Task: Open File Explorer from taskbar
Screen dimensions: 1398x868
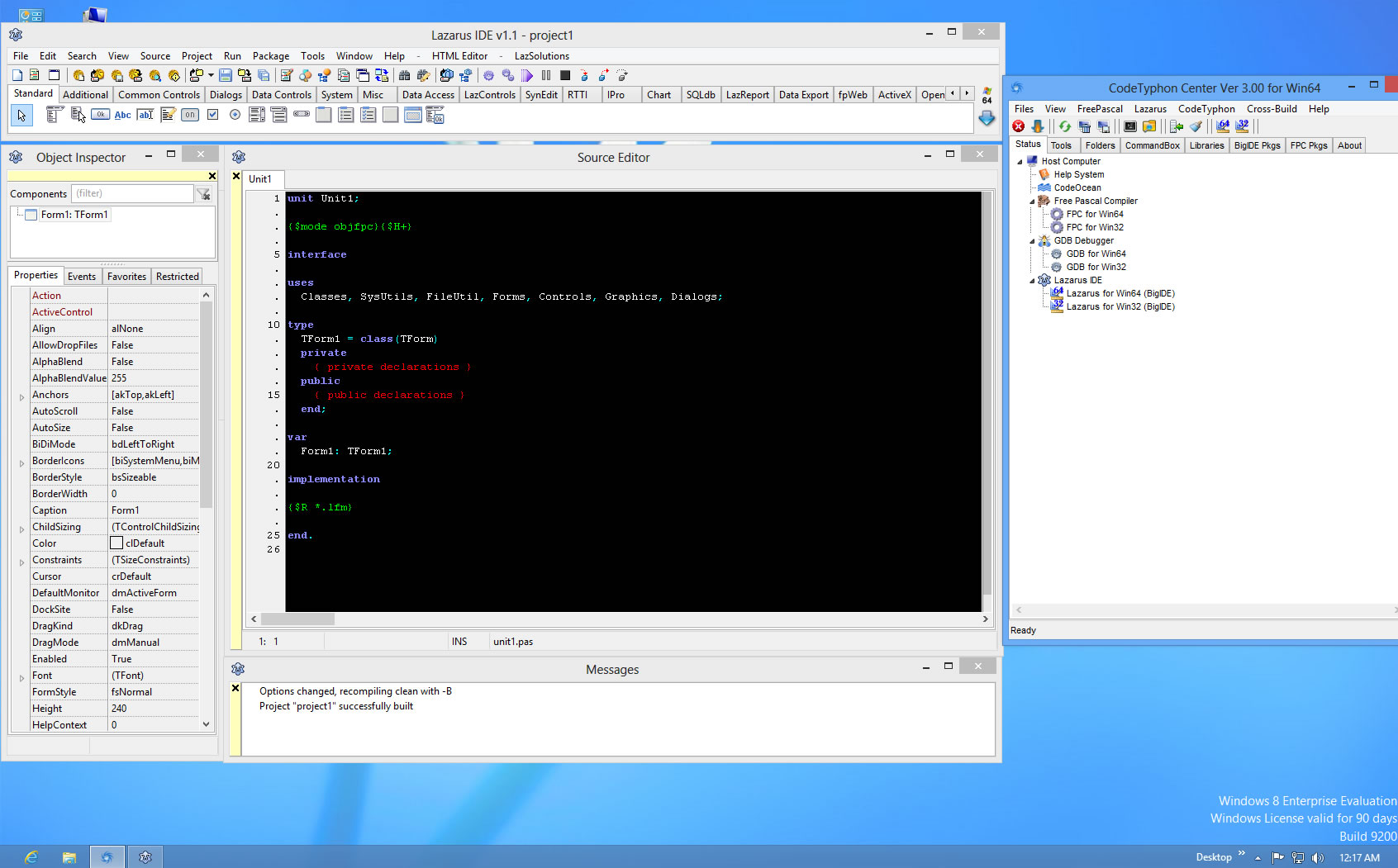Action: pos(69,857)
